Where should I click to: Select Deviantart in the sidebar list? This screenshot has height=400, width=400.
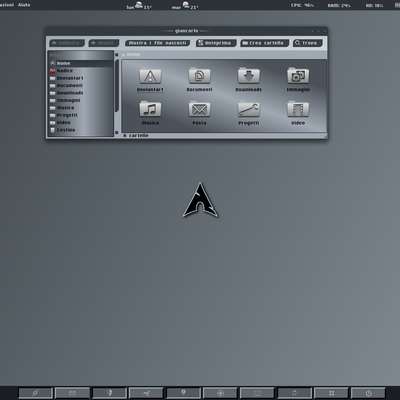81,78
